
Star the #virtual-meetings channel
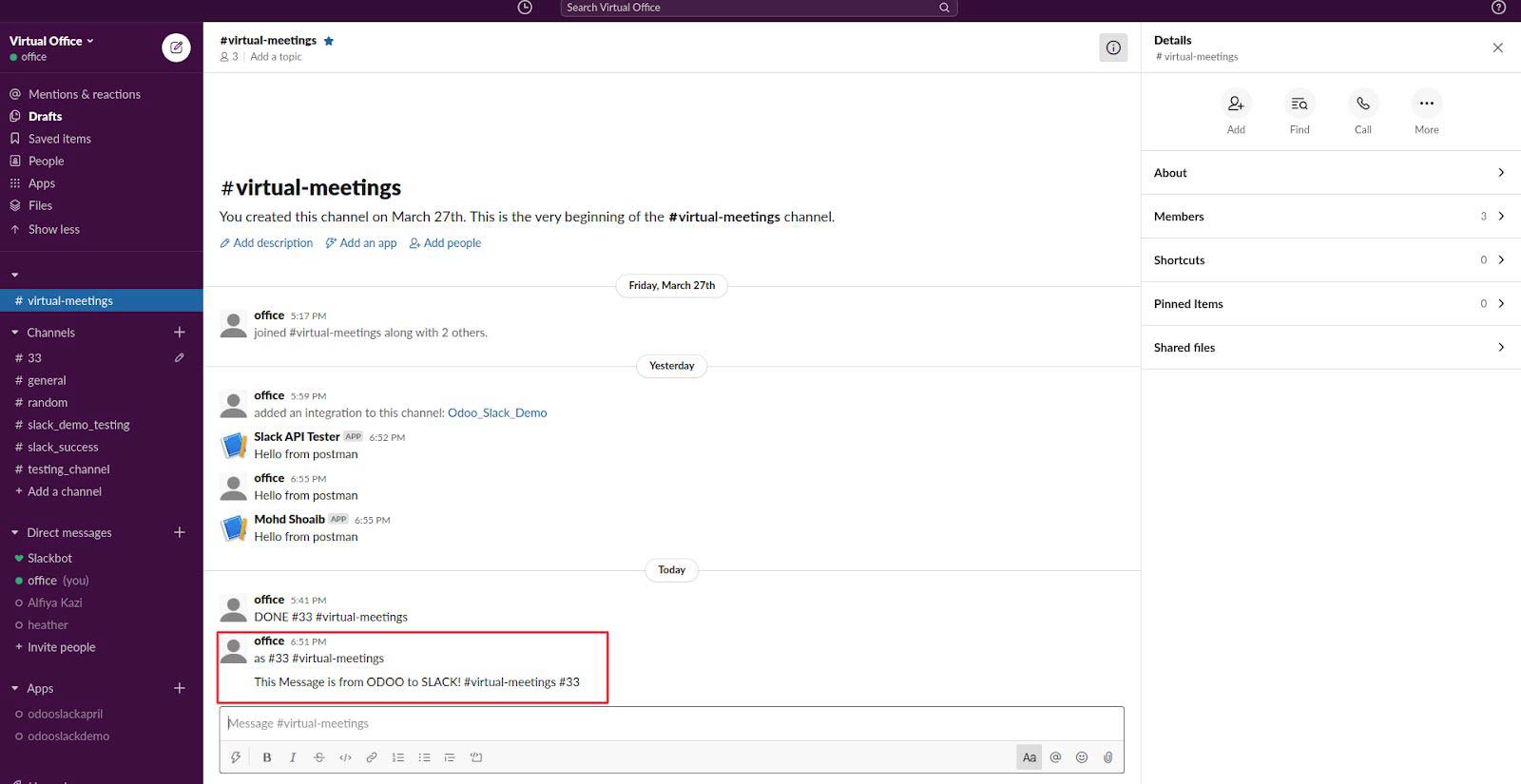pos(329,41)
